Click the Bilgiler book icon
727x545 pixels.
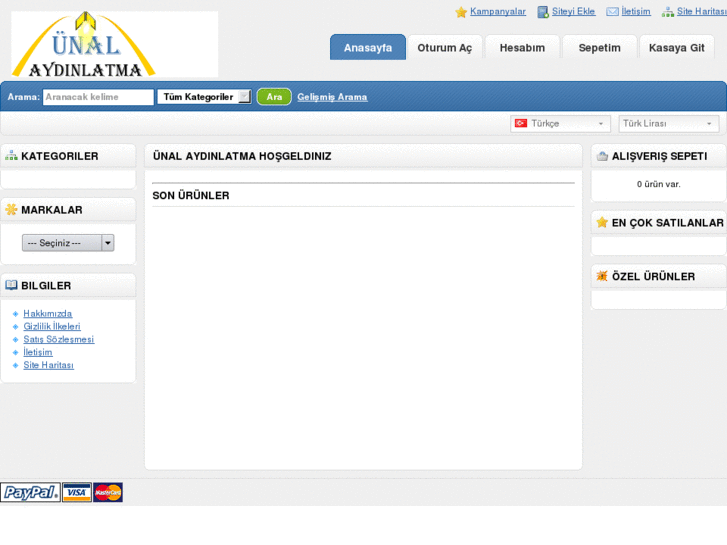tap(11, 285)
